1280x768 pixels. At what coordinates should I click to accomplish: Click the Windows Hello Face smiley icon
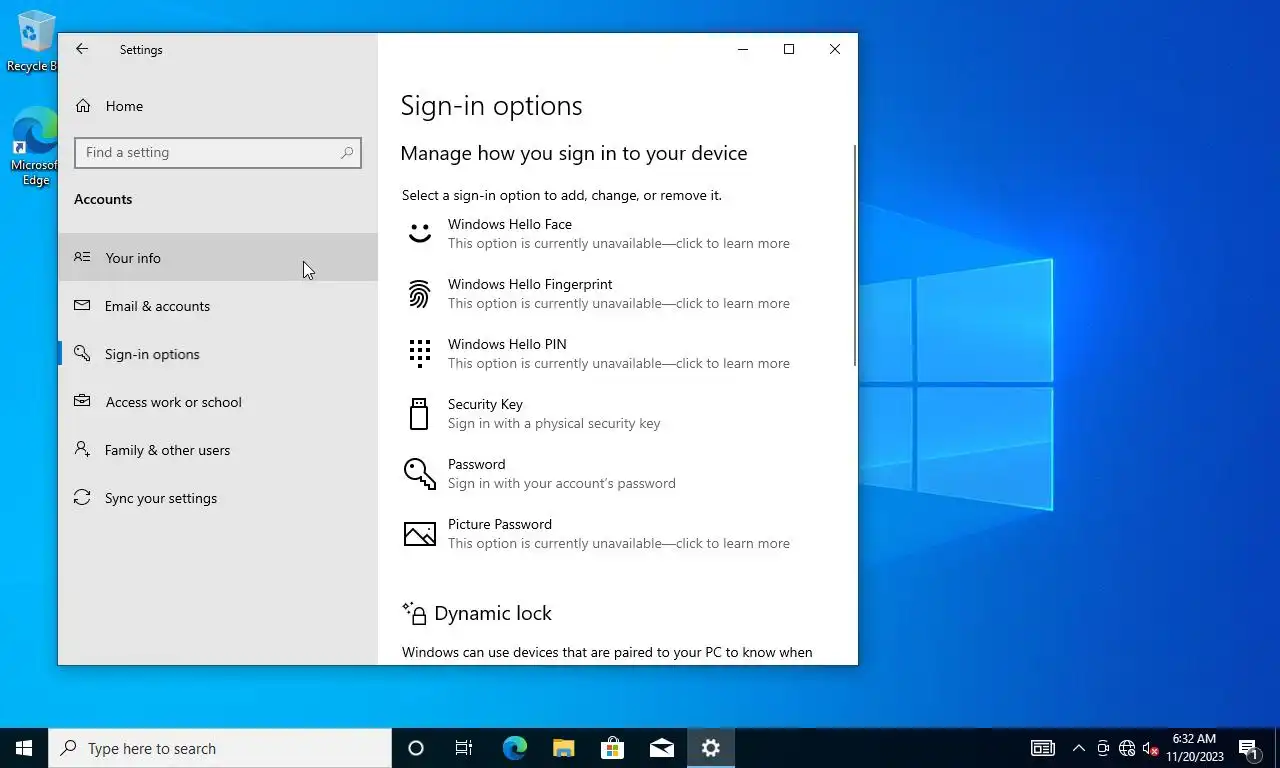coord(420,234)
